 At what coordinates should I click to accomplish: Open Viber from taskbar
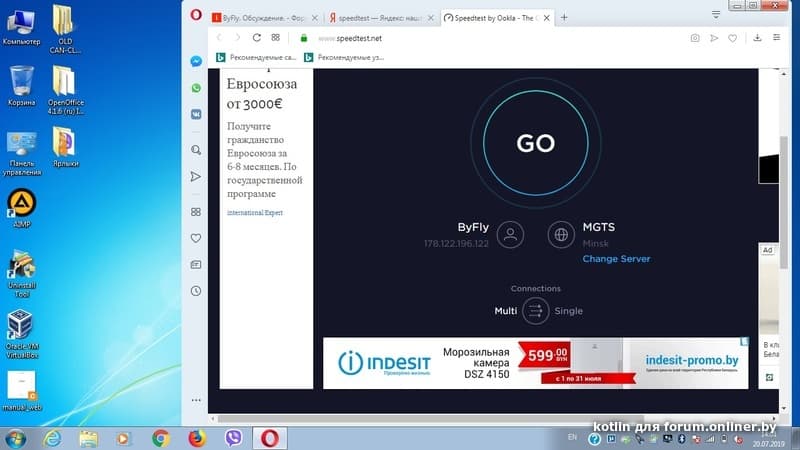pyautogui.click(x=233, y=438)
